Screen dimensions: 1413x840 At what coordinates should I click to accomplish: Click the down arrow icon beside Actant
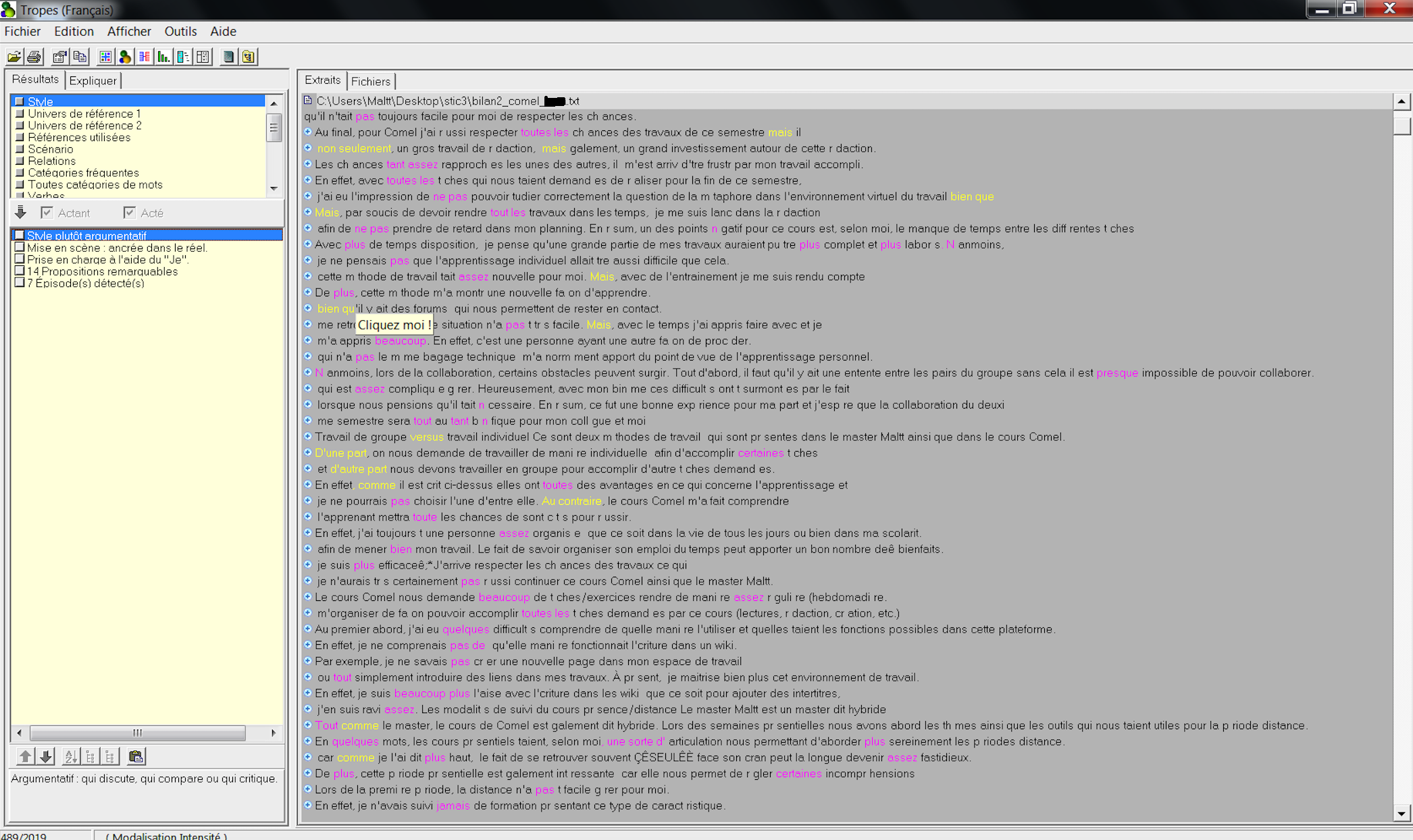pyautogui.click(x=20, y=213)
